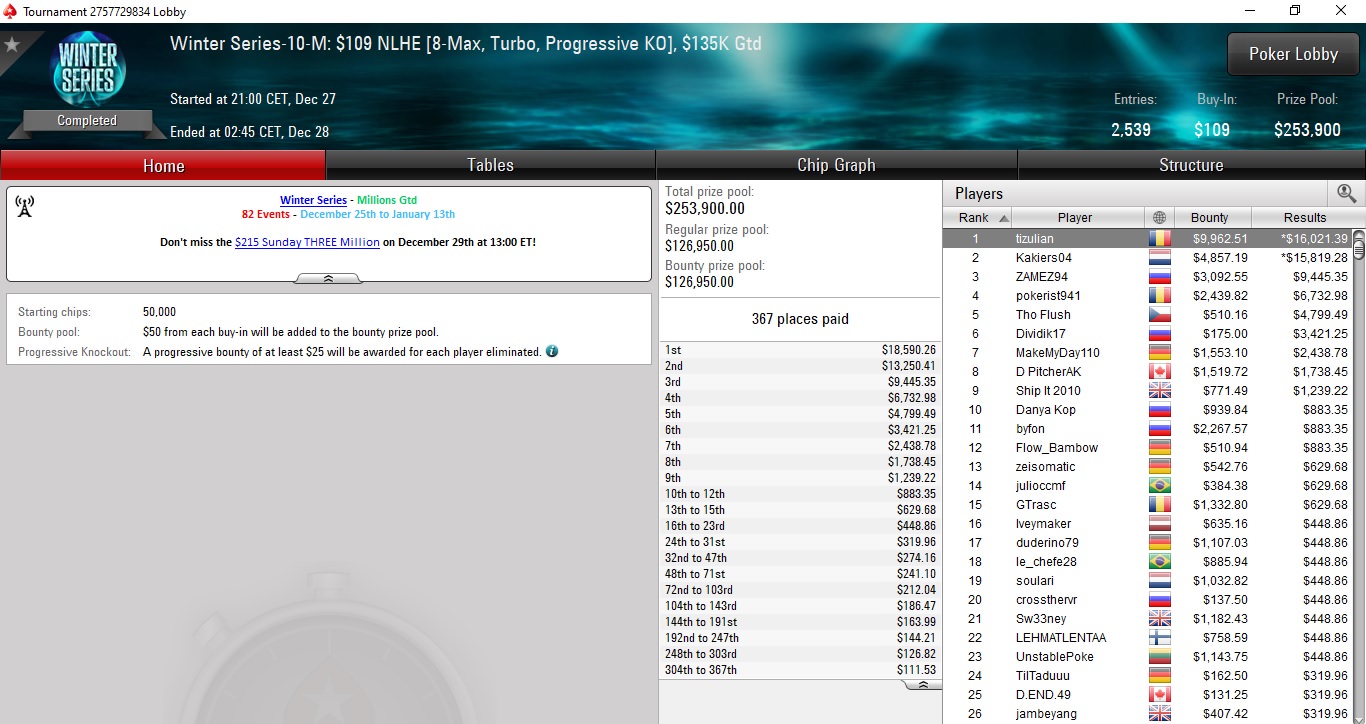The height and width of the screenshot is (724, 1366).
Task: Sort by Bounty column header
Action: coord(1209,217)
